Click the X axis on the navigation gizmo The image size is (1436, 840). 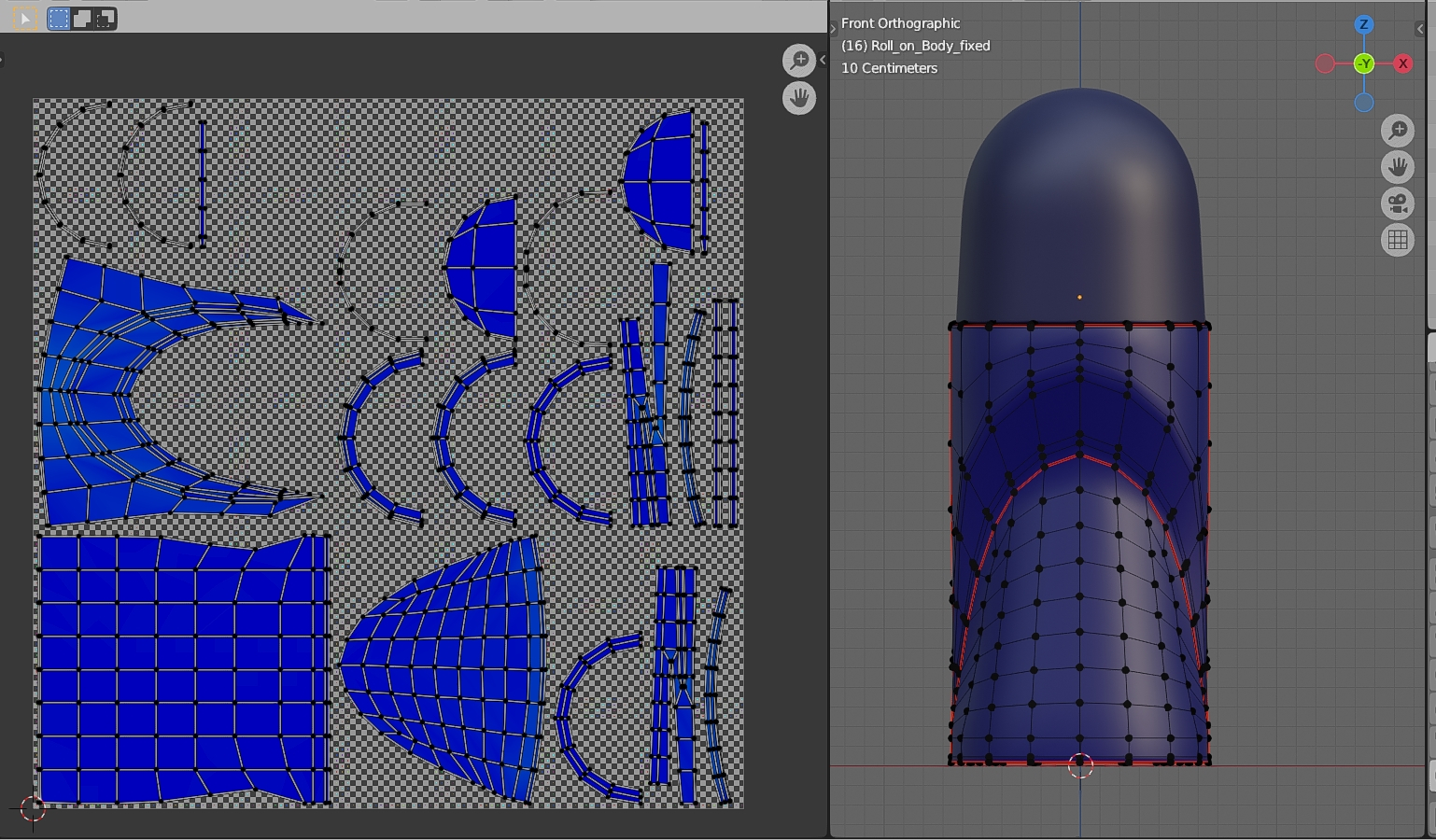1403,63
